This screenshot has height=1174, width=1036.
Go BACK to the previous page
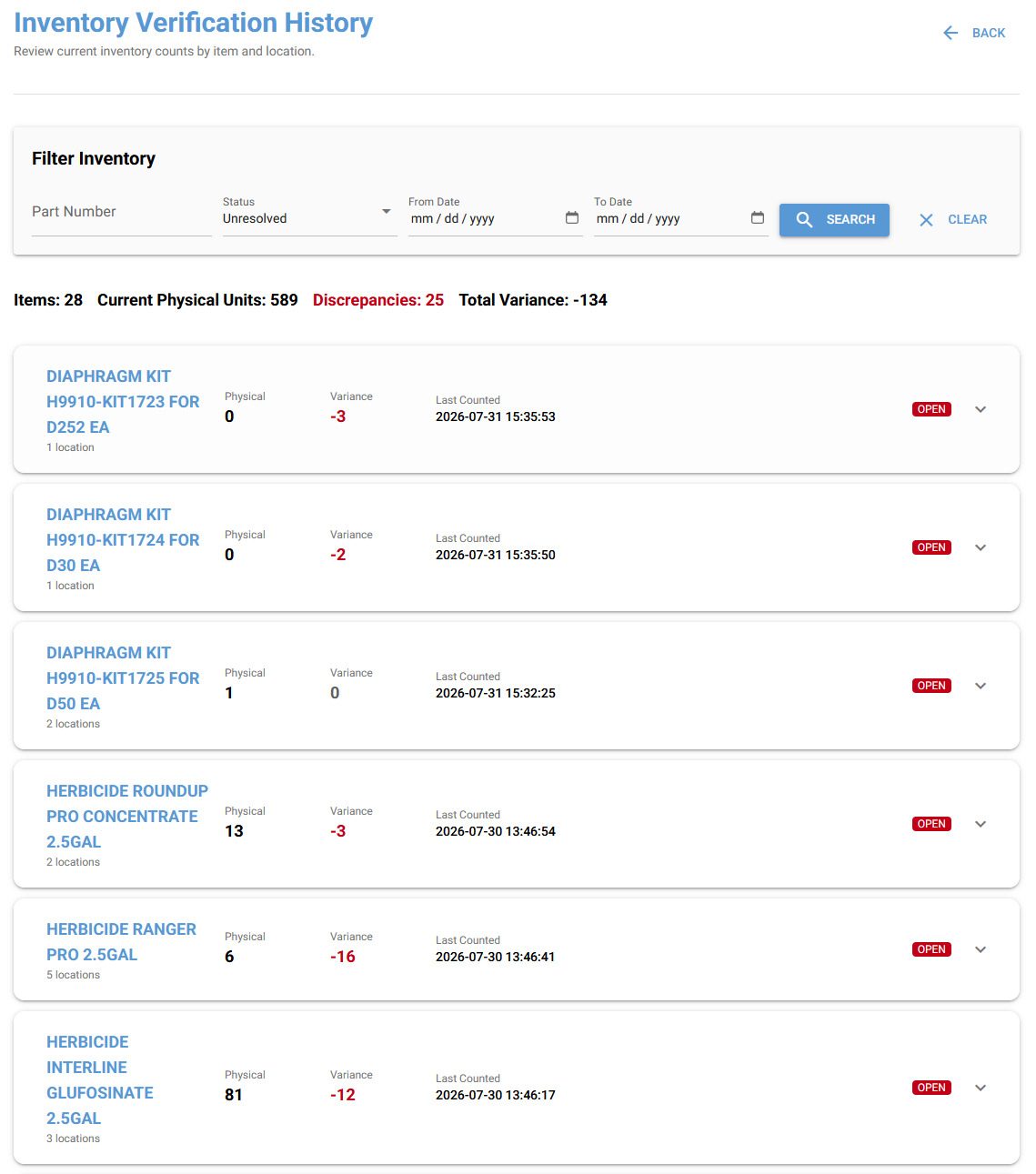pos(974,33)
